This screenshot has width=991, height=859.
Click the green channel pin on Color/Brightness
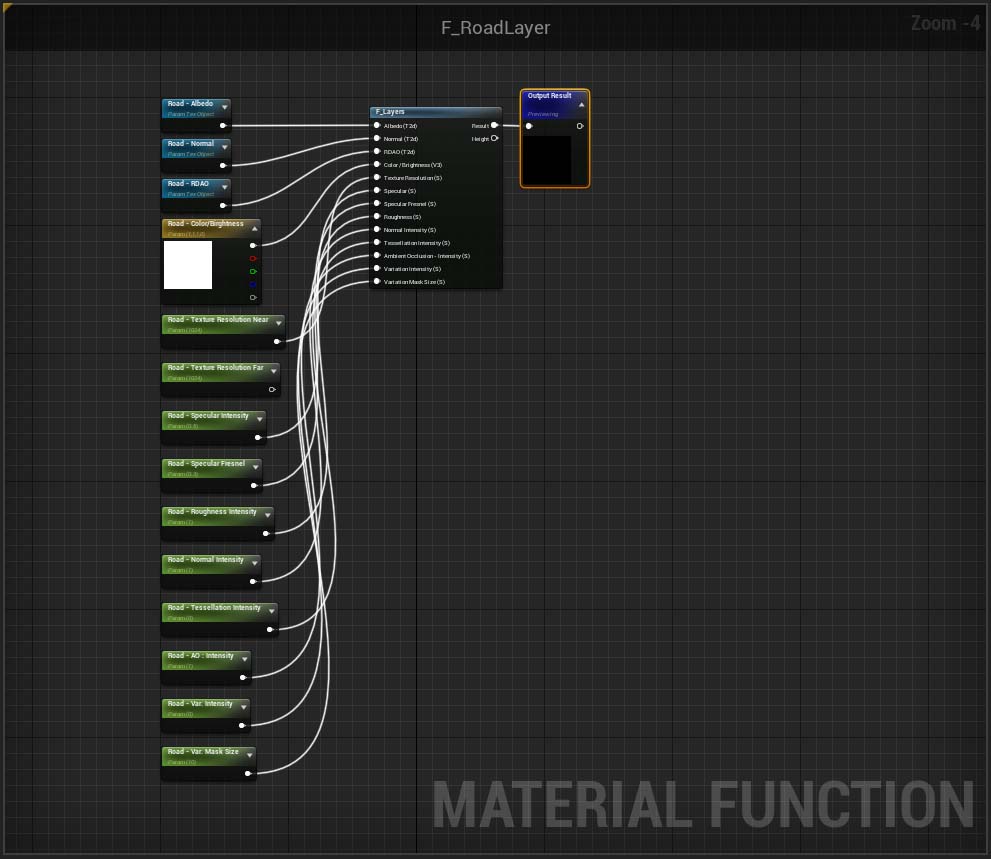click(253, 271)
